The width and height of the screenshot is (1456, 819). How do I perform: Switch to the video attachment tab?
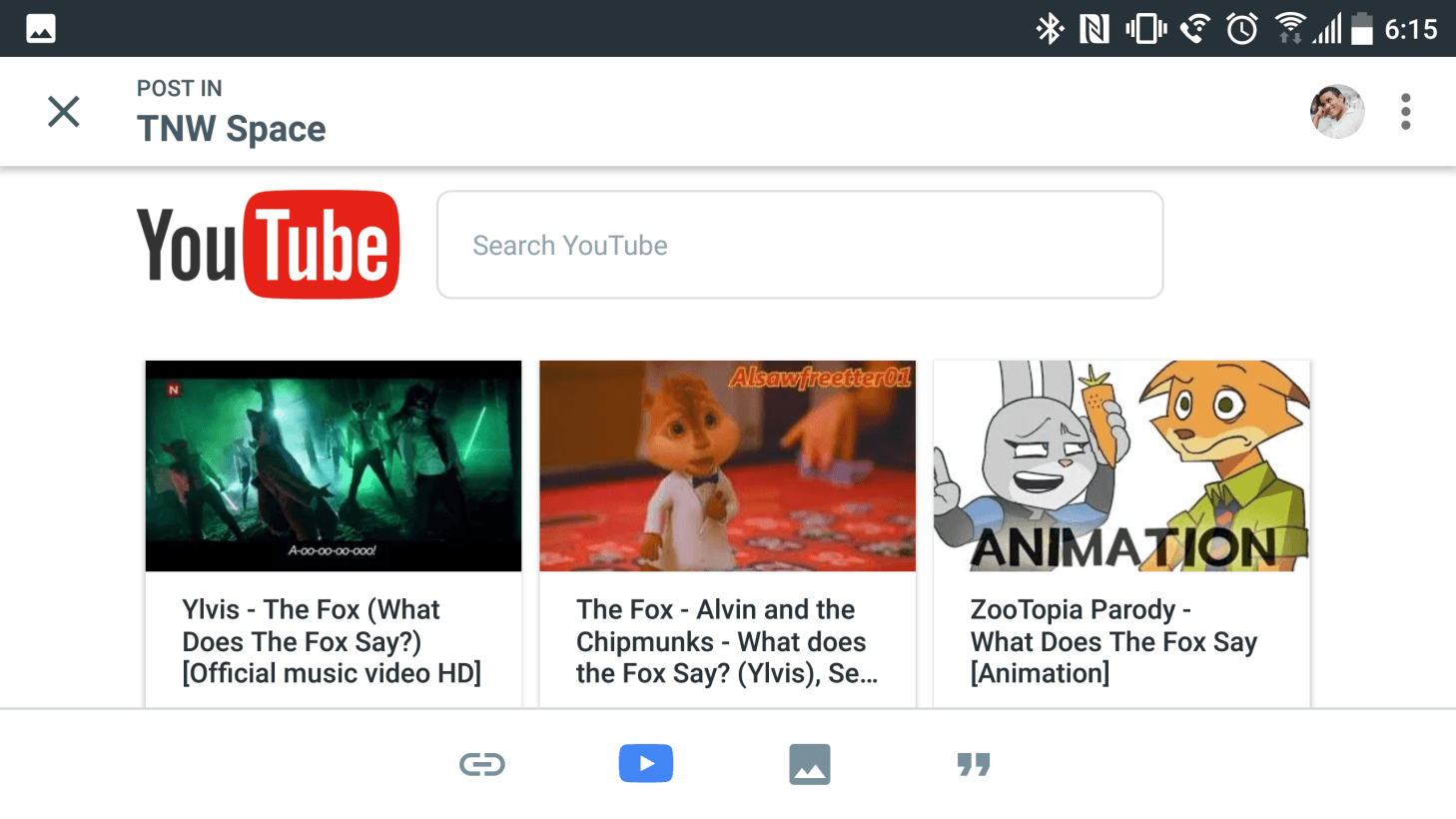[x=646, y=763]
